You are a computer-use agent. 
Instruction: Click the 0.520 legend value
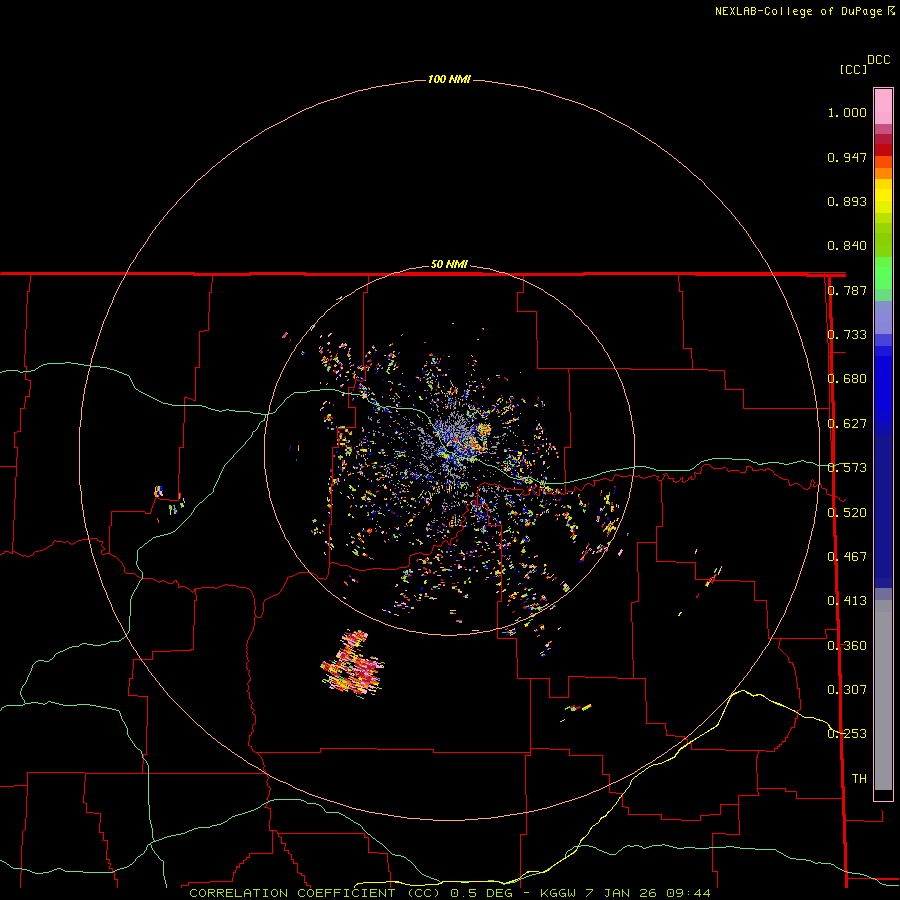[x=847, y=513]
